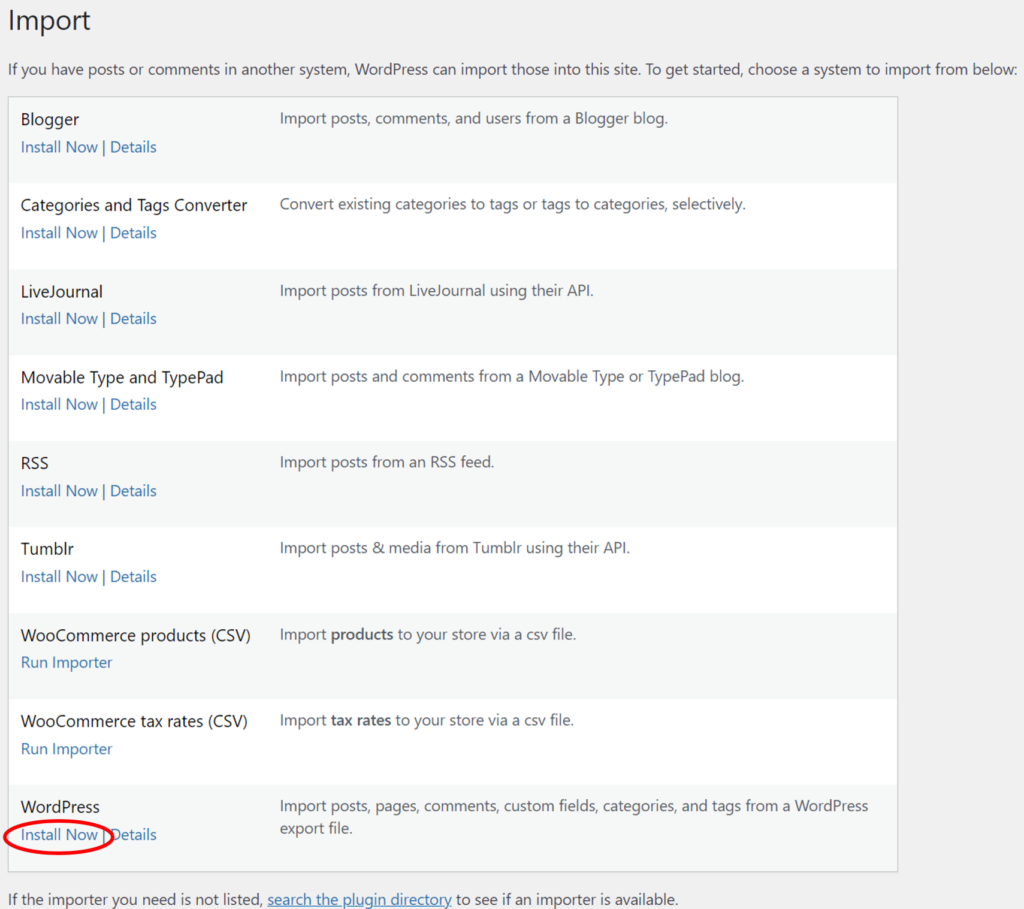Select the WordPress importer title
This screenshot has width=1024, height=909.
(60, 807)
